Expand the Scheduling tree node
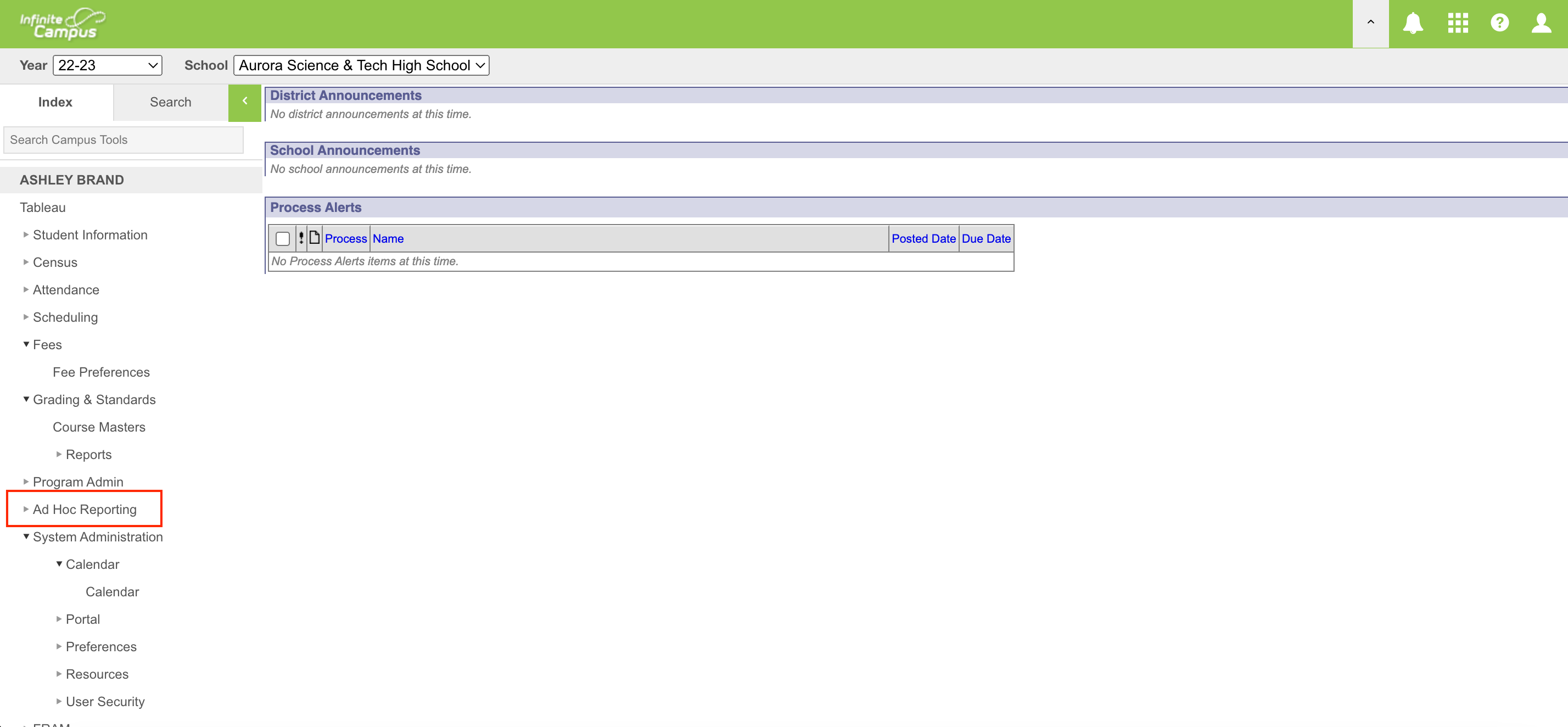The height and width of the screenshot is (727, 1568). (26, 317)
